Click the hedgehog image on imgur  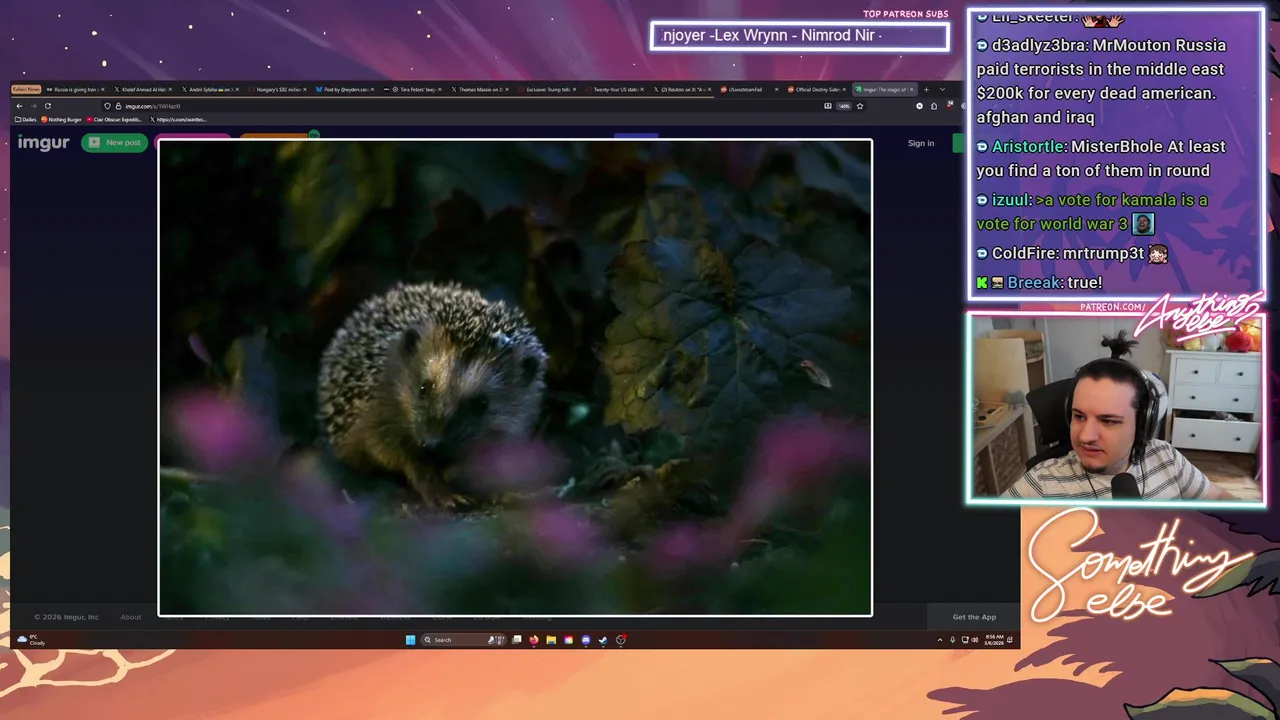point(515,377)
